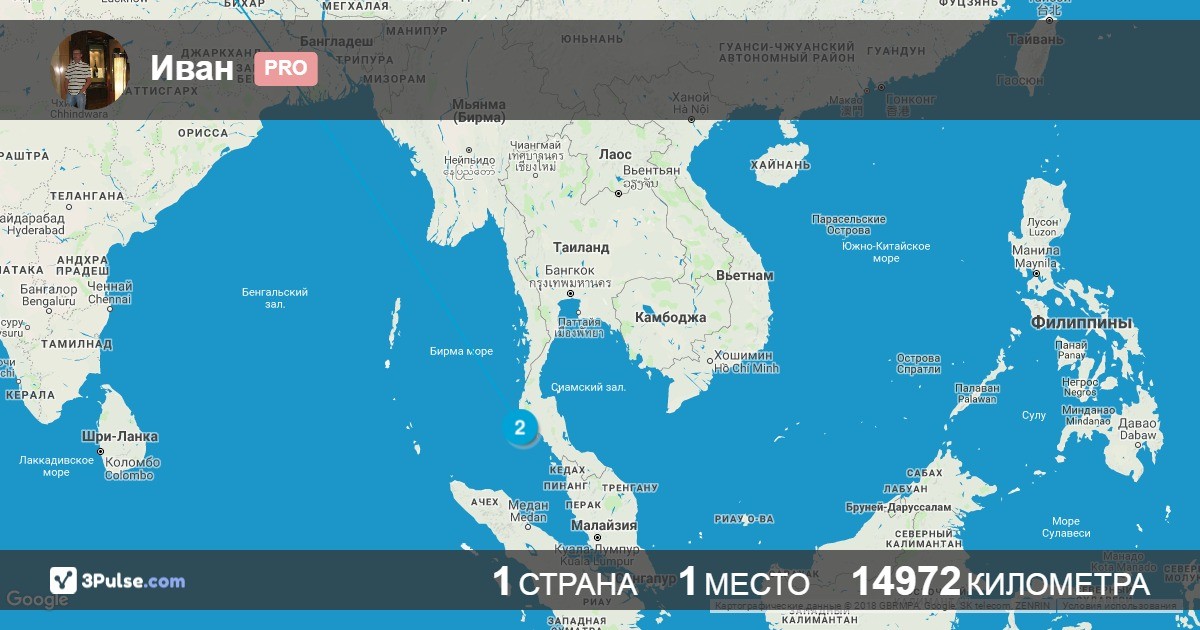The image size is (1200, 630).
Task: Click the 14972 КИЛОМЕТРА distance statistic
Action: [1000, 582]
